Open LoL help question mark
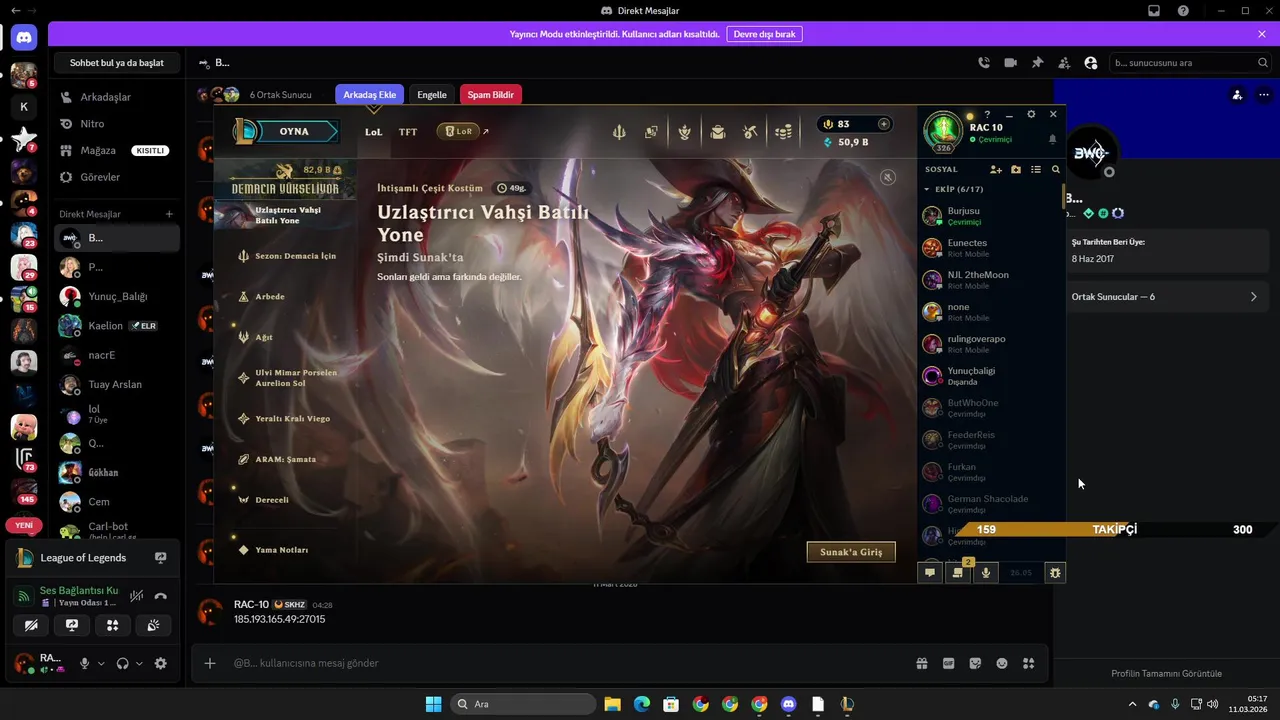Viewport: 1280px width, 720px height. tap(987, 114)
